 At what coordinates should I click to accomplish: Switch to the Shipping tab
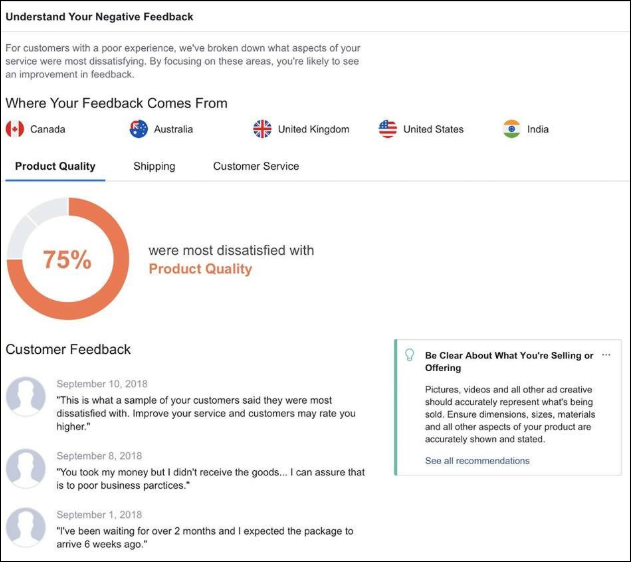coord(154,166)
